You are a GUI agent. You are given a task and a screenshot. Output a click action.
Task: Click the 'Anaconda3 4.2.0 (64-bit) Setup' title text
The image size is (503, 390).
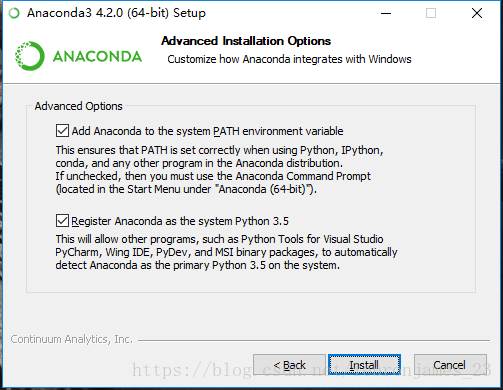116,13
